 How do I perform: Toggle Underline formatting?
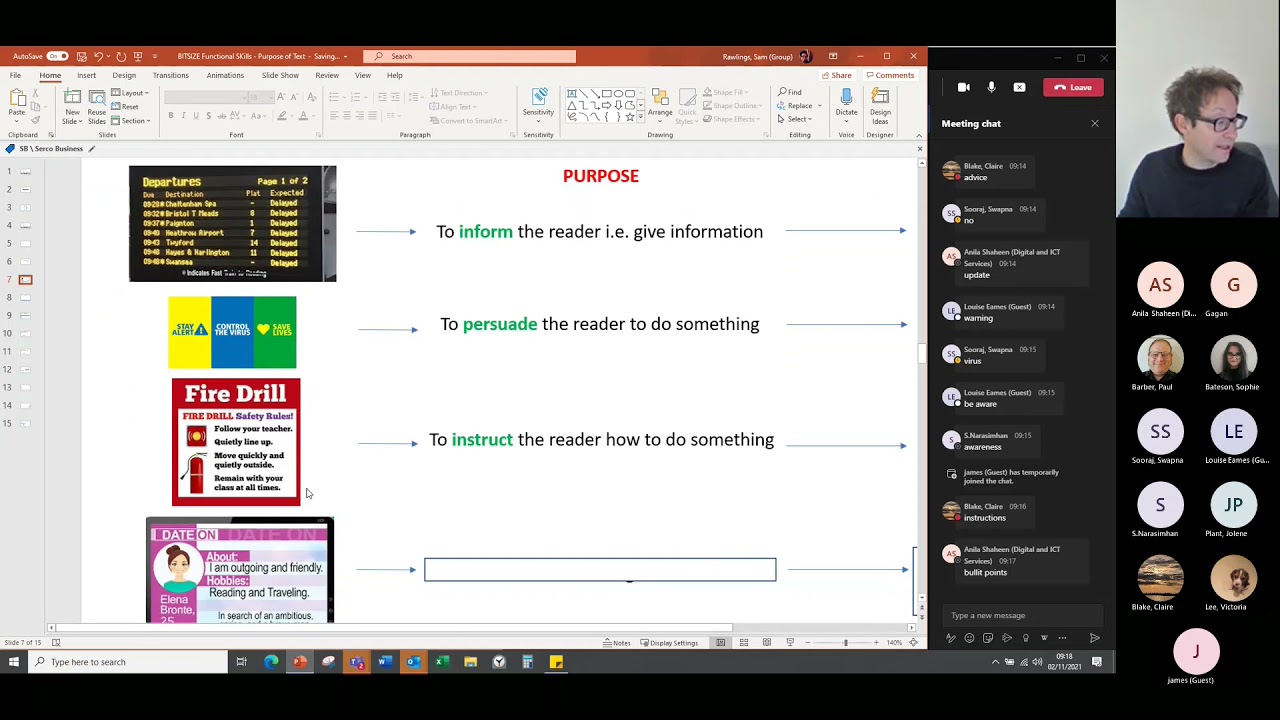pyautogui.click(x=195, y=116)
